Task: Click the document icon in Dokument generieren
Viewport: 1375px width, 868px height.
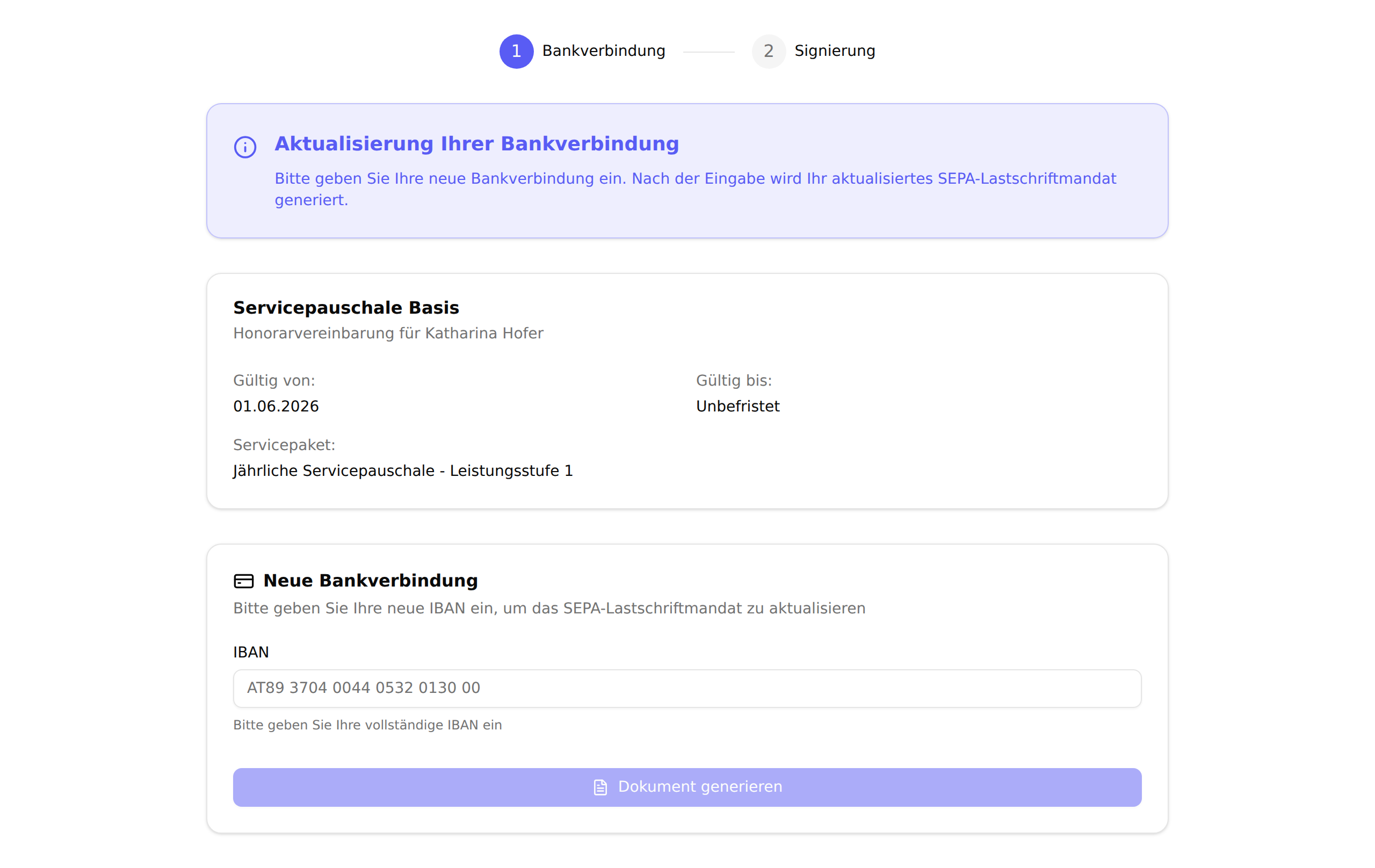Action: pos(600,787)
